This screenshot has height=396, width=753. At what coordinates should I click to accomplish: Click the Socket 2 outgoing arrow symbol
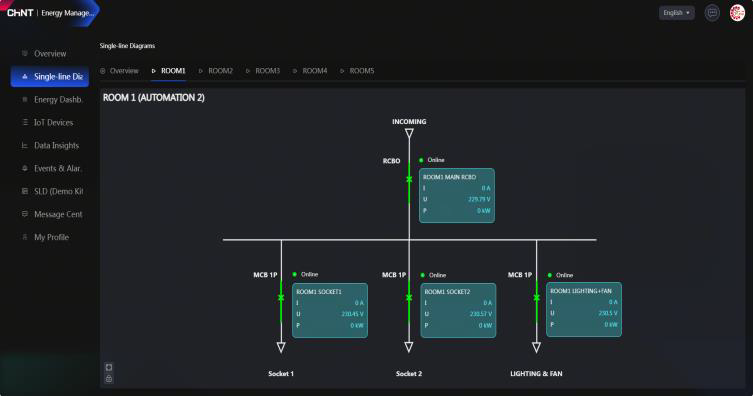point(409,347)
